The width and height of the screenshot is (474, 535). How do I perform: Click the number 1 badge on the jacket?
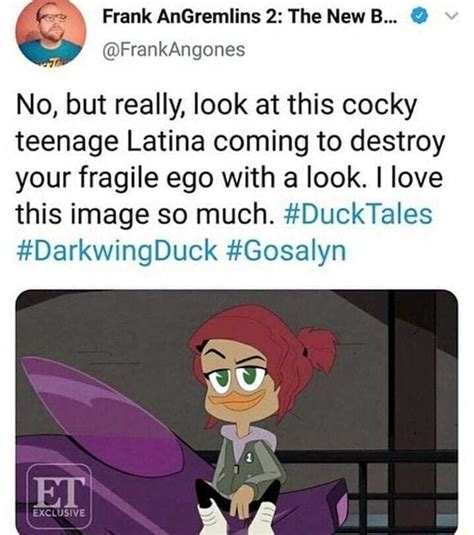point(249,458)
